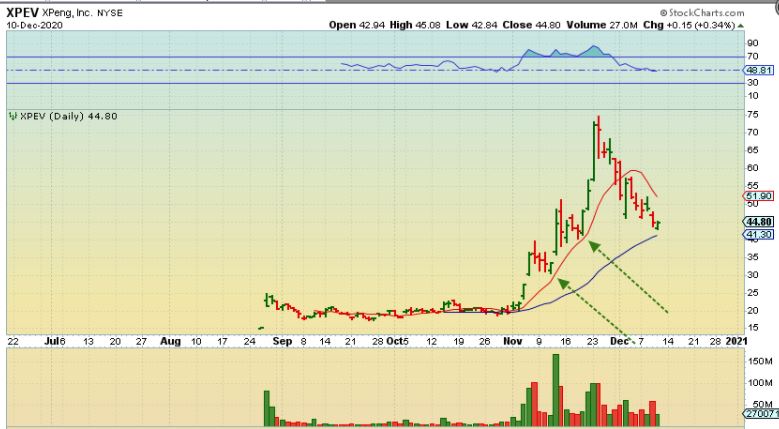Click the RSI axis label 10
This screenshot has width=779, height=429.
[753, 95]
